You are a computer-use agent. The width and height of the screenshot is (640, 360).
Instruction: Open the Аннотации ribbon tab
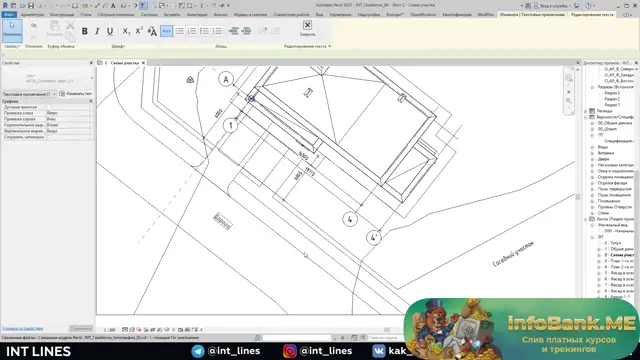(197, 15)
